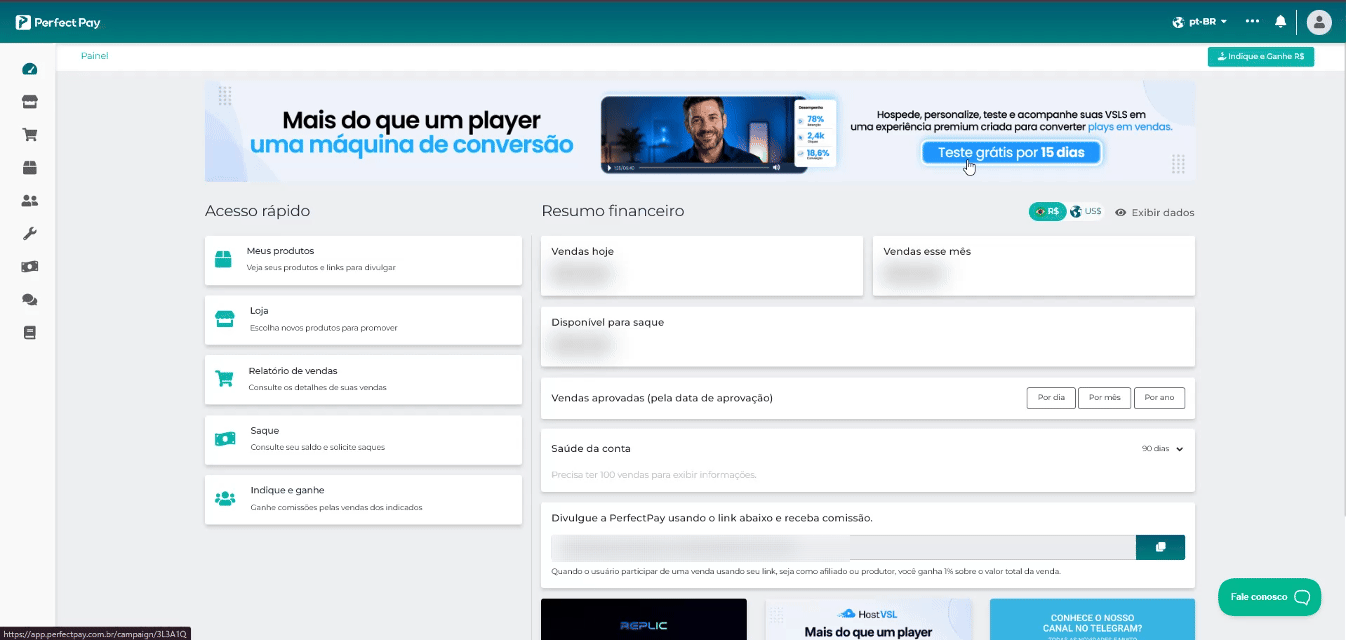
Task: Click the Acesso rápido heading
Action: pyautogui.click(x=257, y=211)
